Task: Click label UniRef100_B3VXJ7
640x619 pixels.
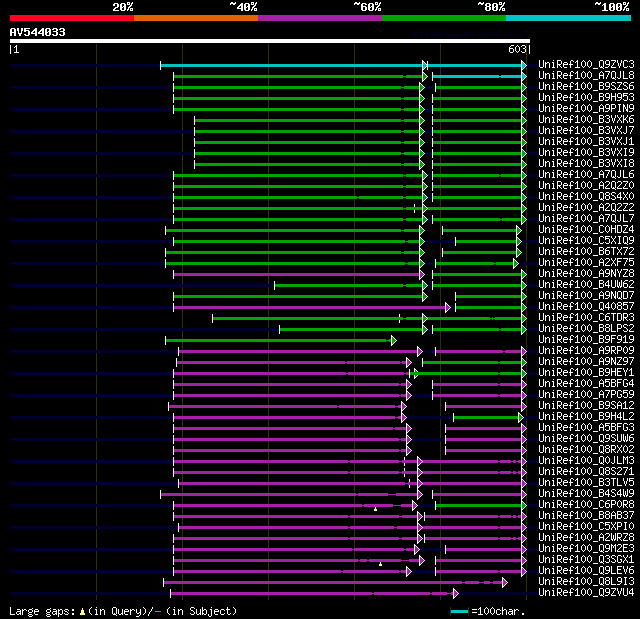Action: point(586,131)
